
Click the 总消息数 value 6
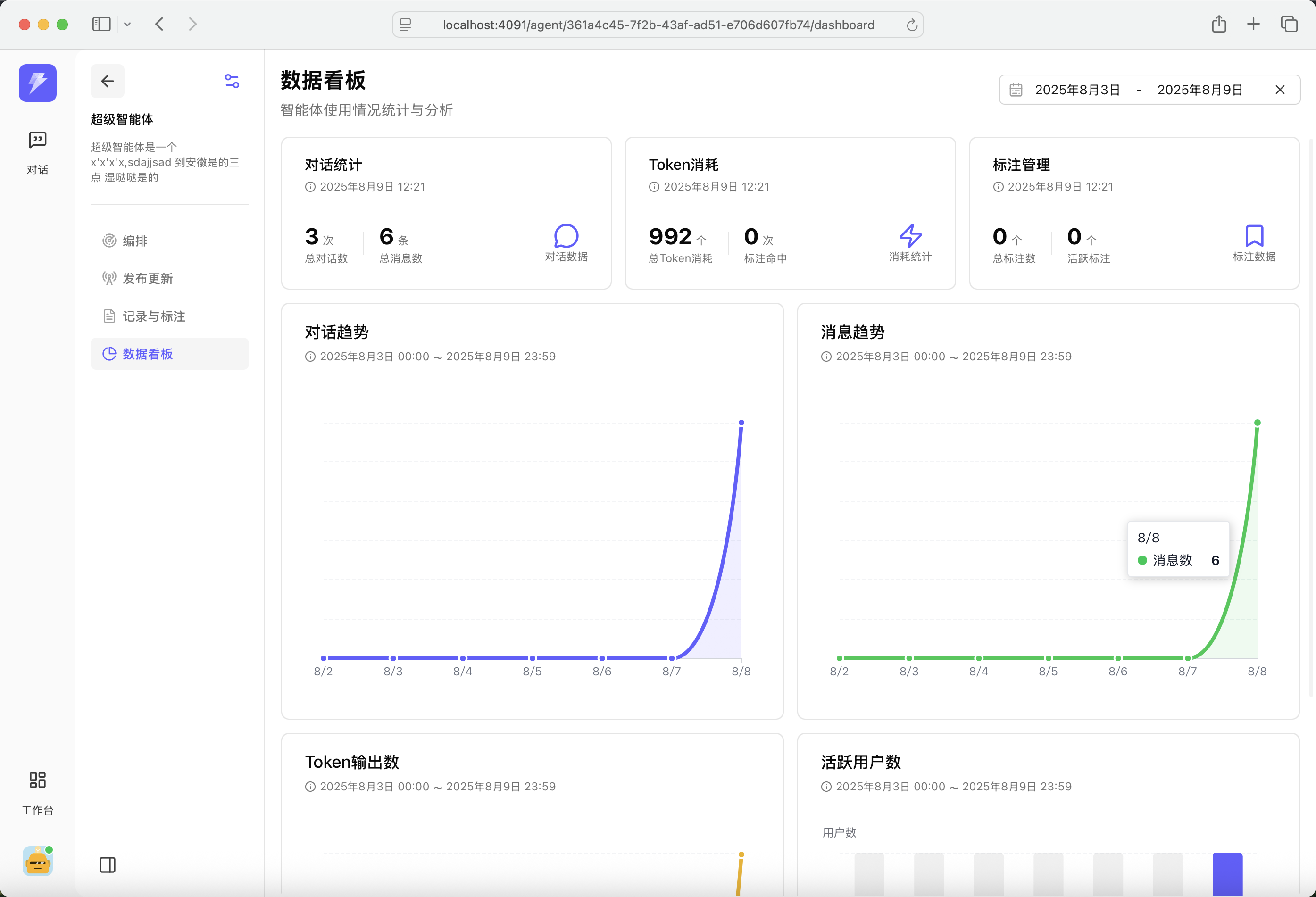pos(386,236)
